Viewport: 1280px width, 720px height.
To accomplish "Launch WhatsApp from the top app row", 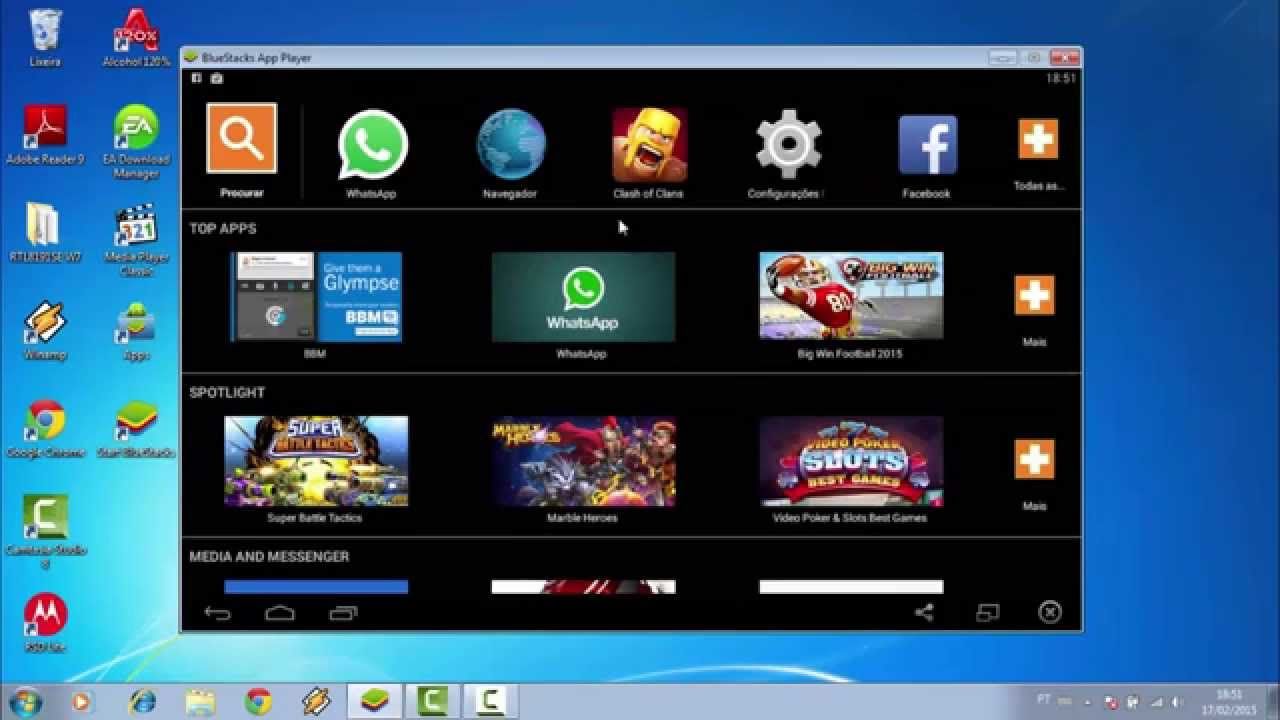I will tap(372, 145).
